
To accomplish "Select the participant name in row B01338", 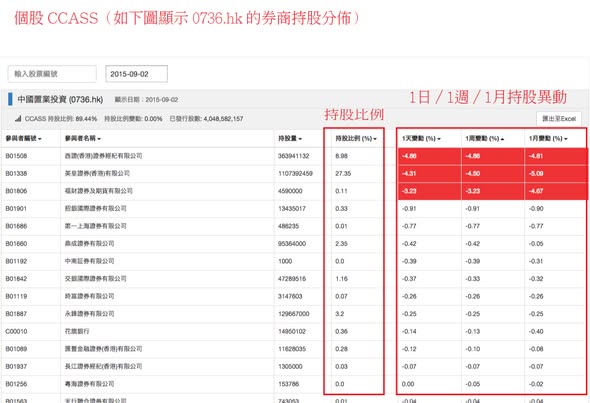I will pos(97,173).
